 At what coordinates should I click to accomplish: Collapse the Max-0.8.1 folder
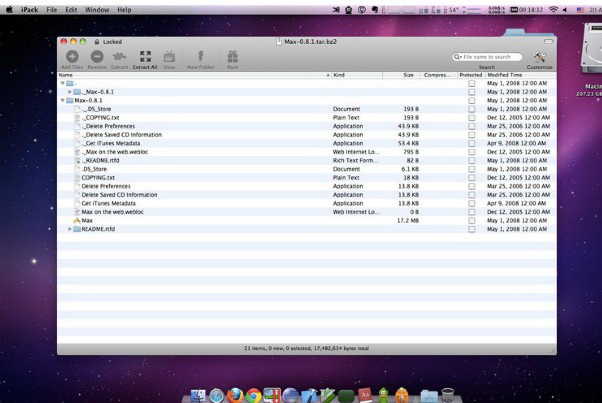click(62, 100)
